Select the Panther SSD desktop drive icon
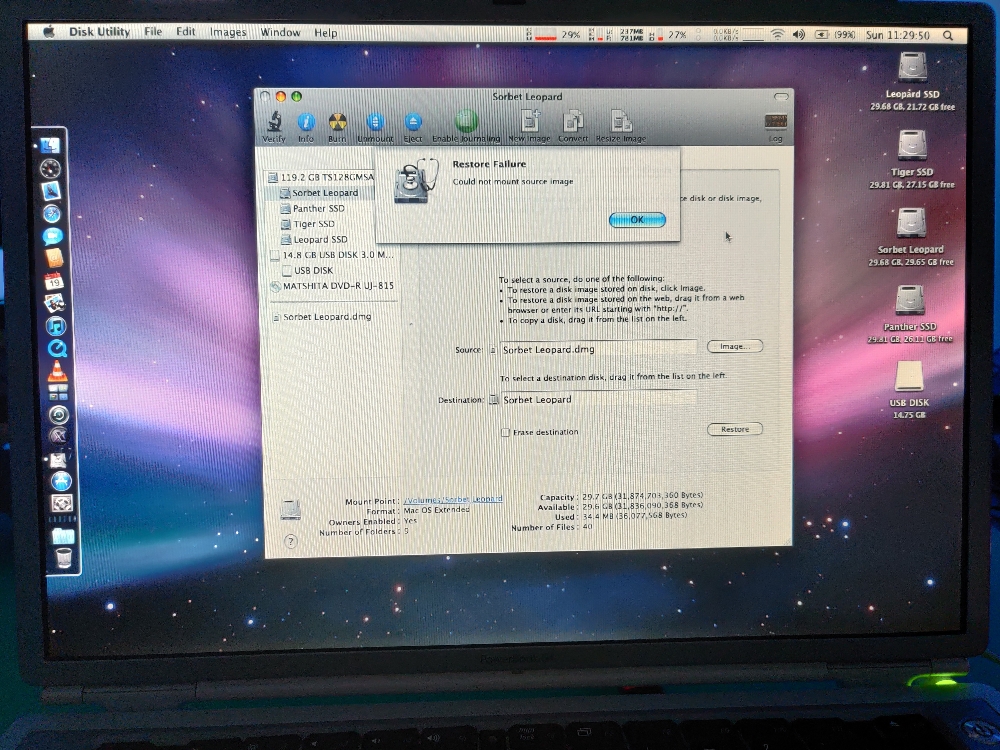The width and height of the screenshot is (1000, 750). click(x=910, y=300)
